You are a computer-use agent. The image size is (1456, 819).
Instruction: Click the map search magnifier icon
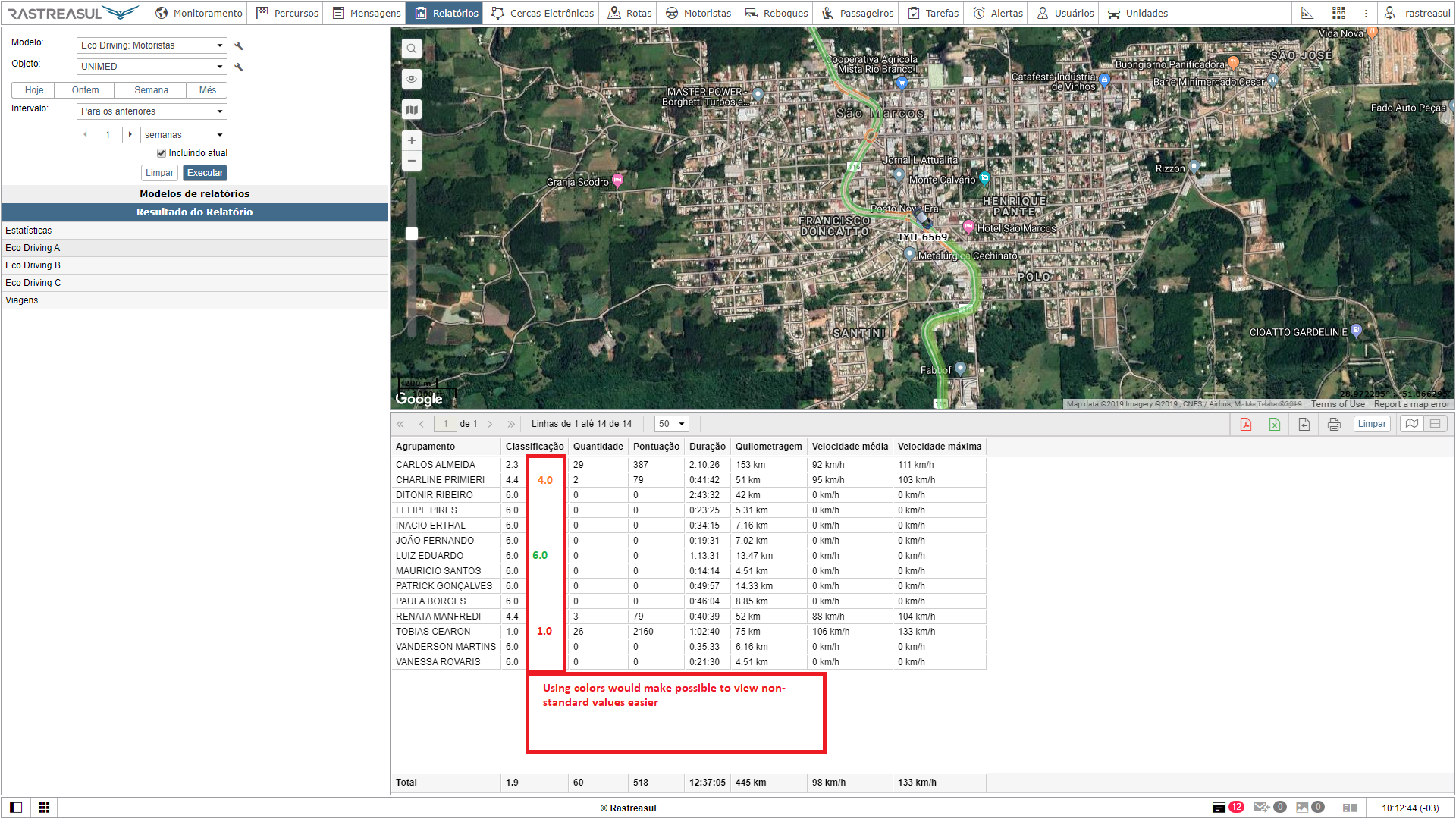411,49
